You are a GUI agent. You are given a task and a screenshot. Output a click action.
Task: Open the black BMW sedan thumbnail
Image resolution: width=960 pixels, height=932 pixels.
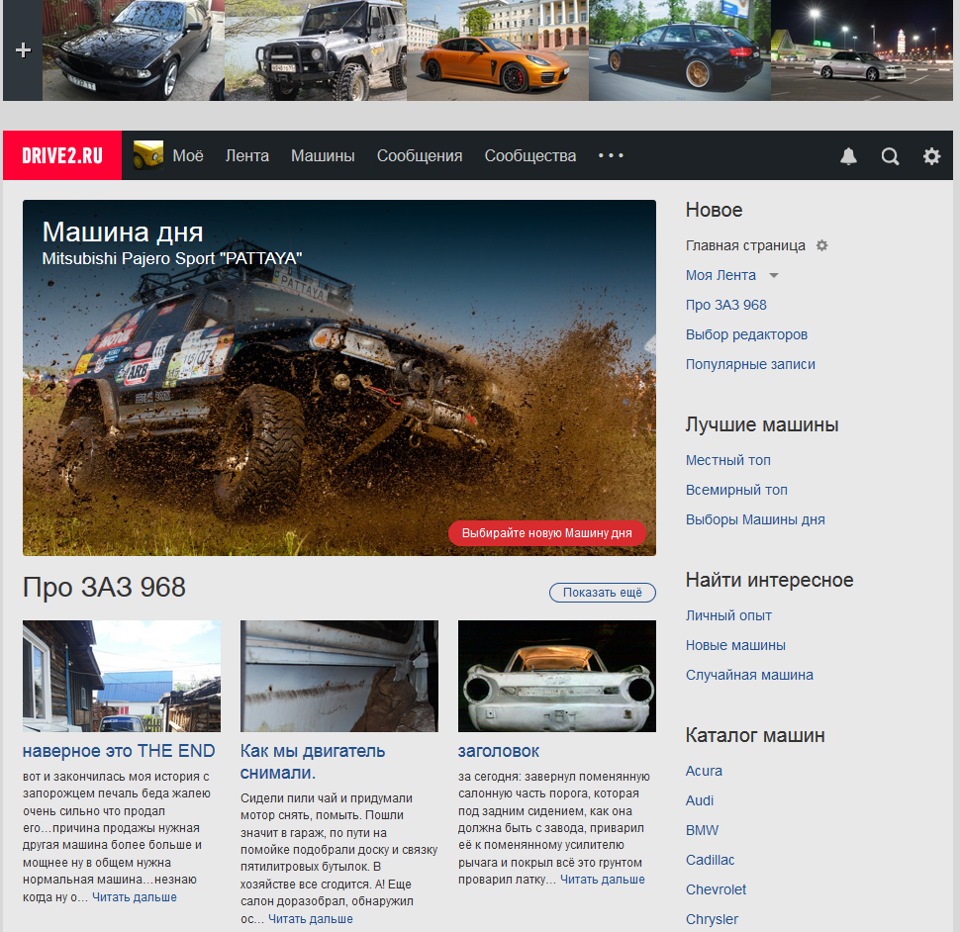133,50
